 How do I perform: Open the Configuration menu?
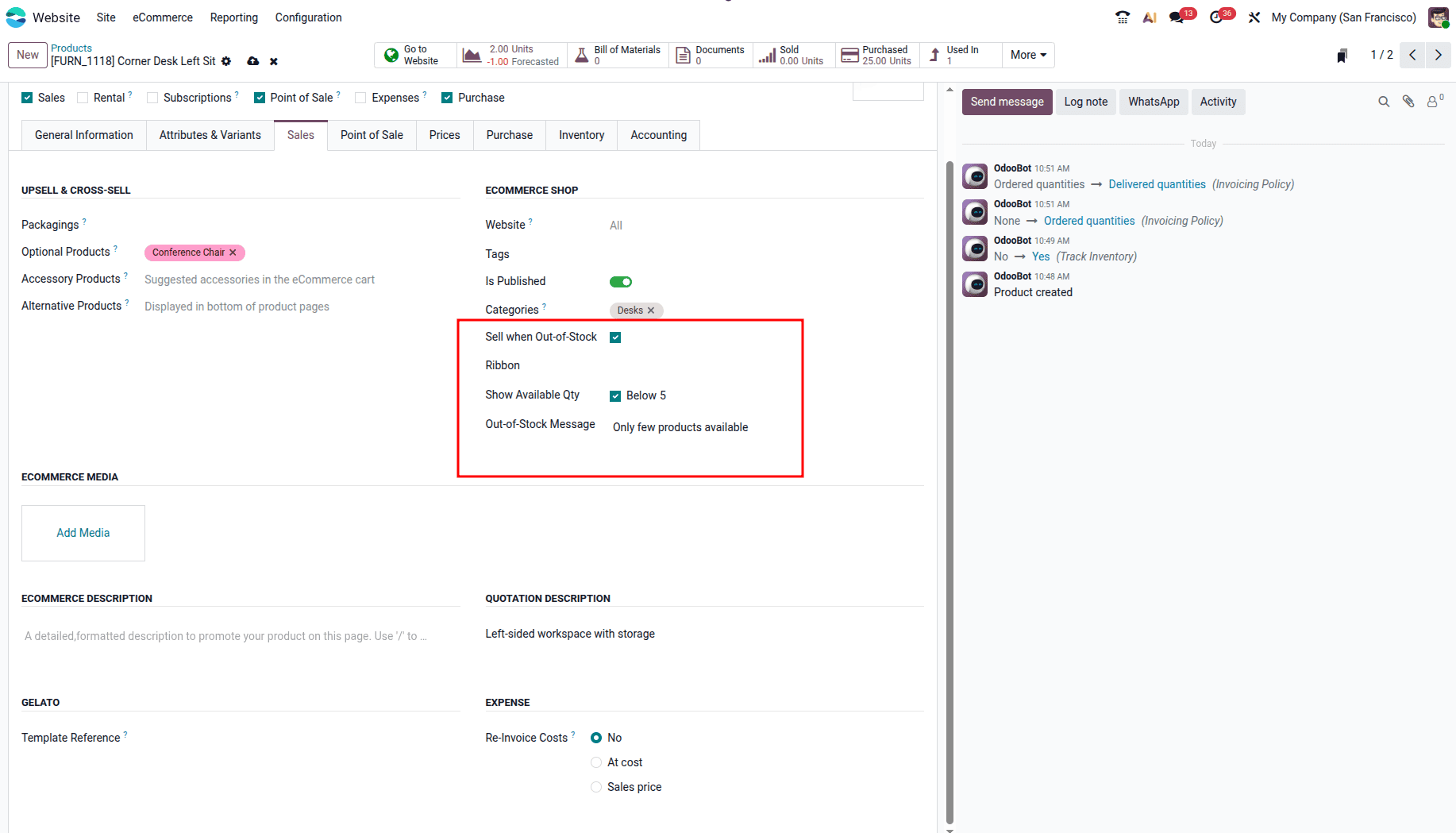point(308,17)
